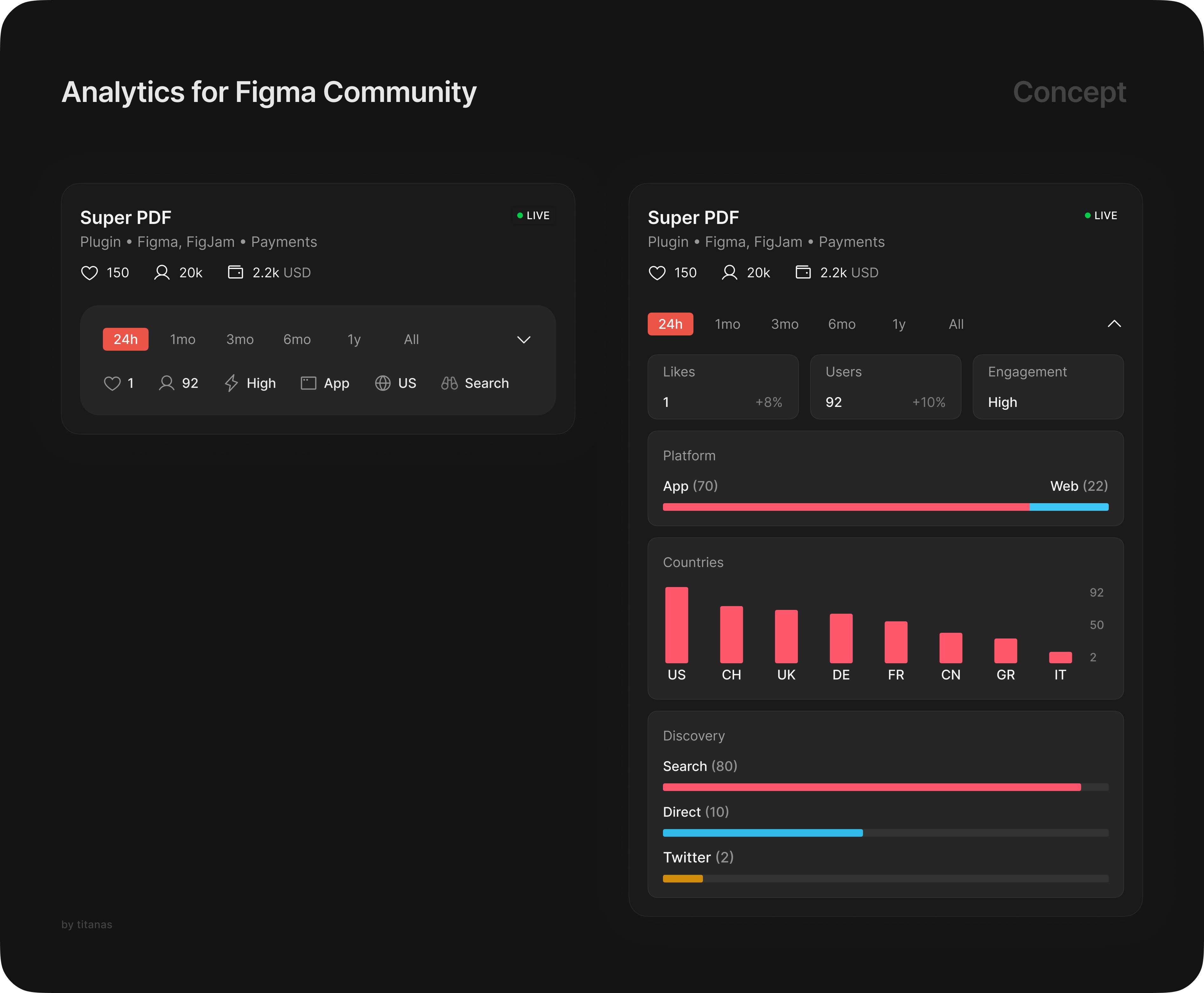Screen dimensions: 1204x993
Task: Click the 92 axis label in Countries chart
Action: 1096,593
